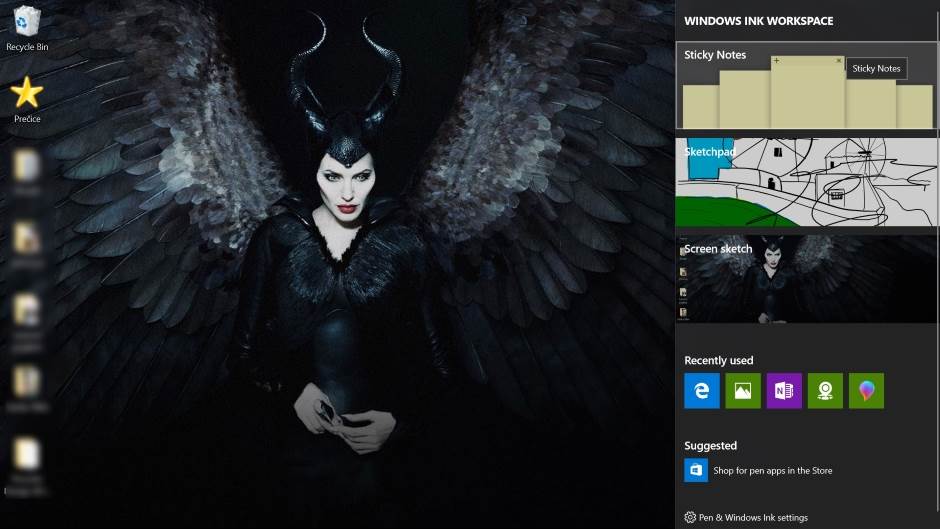The image size is (940, 529).
Task: Open the Maps app tile
Action: click(x=825, y=391)
